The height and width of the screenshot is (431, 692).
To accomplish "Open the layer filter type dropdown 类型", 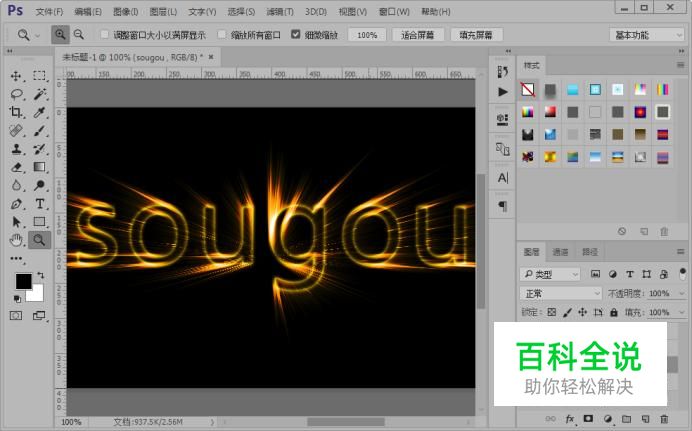I will (550, 274).
